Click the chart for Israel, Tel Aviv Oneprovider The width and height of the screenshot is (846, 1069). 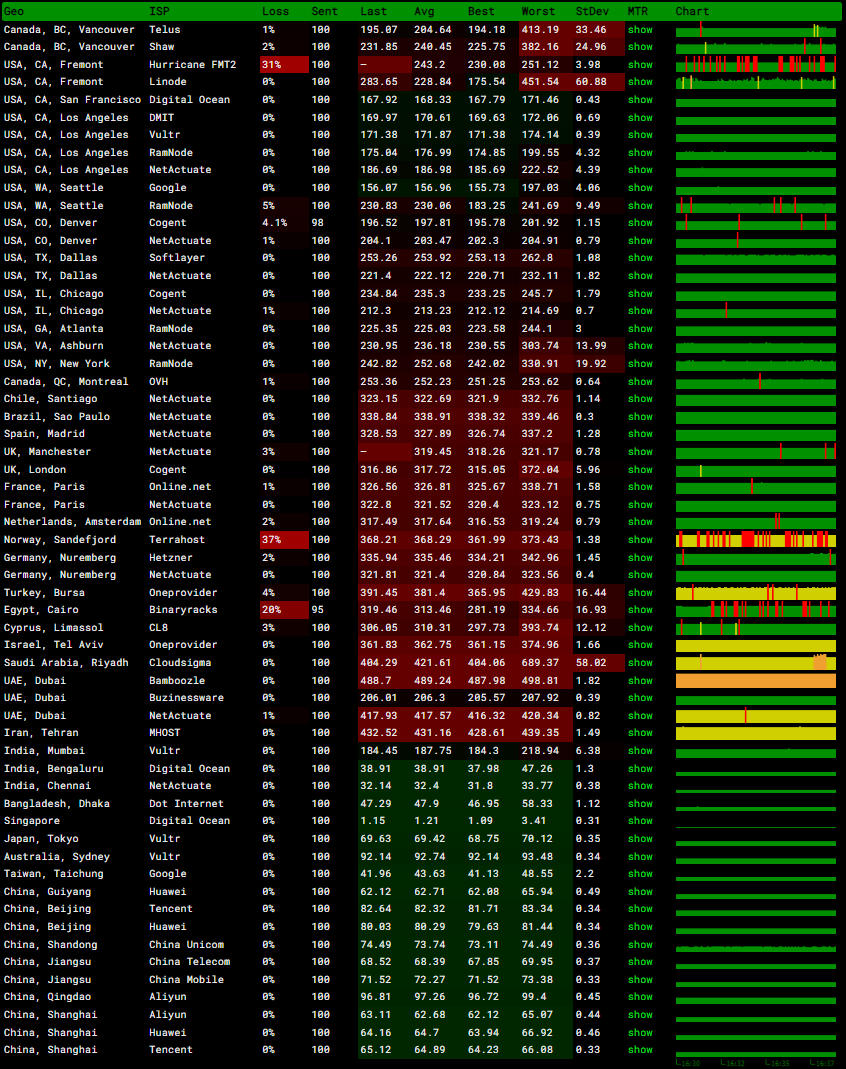(755, 646)
